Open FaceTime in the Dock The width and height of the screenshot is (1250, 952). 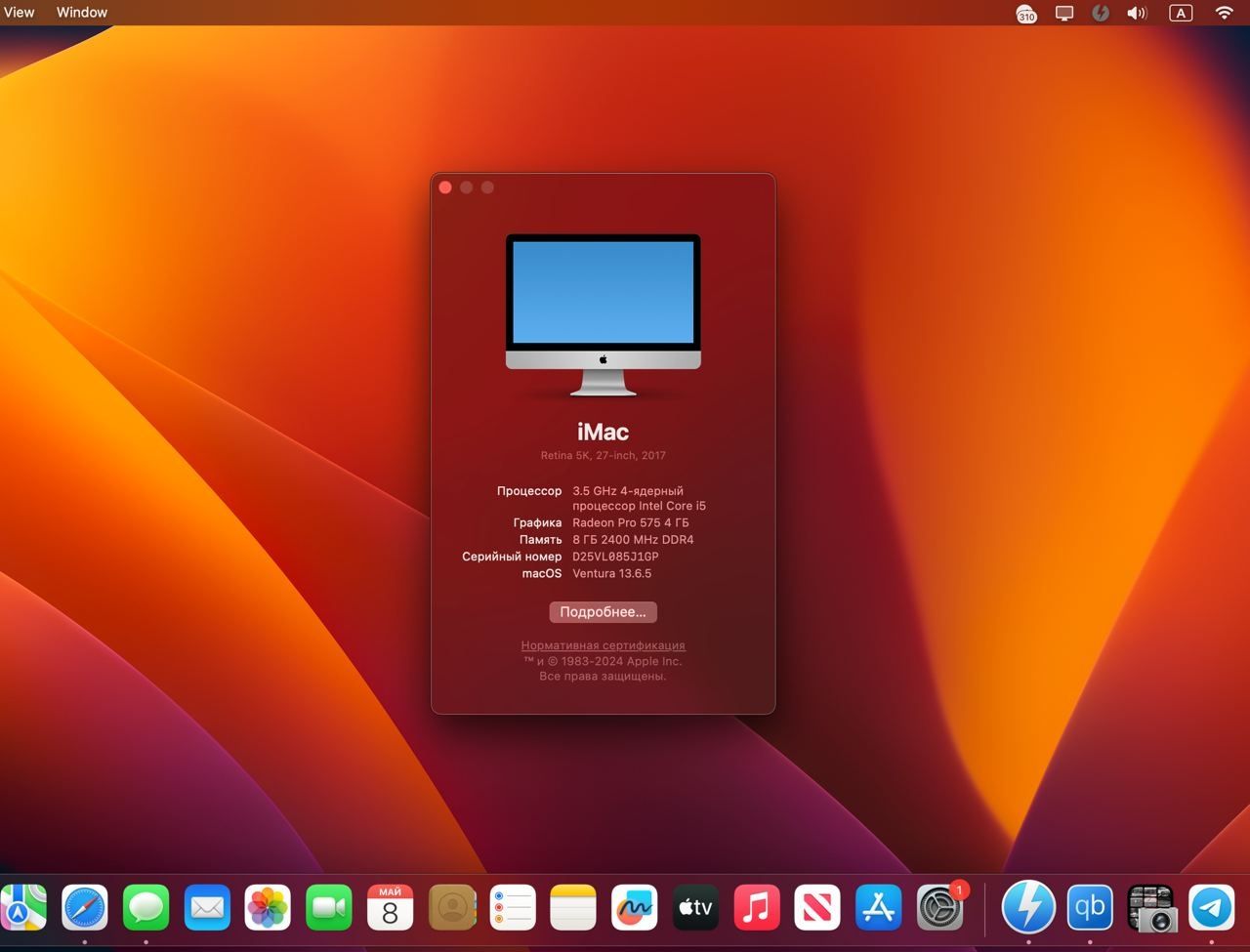329,908
